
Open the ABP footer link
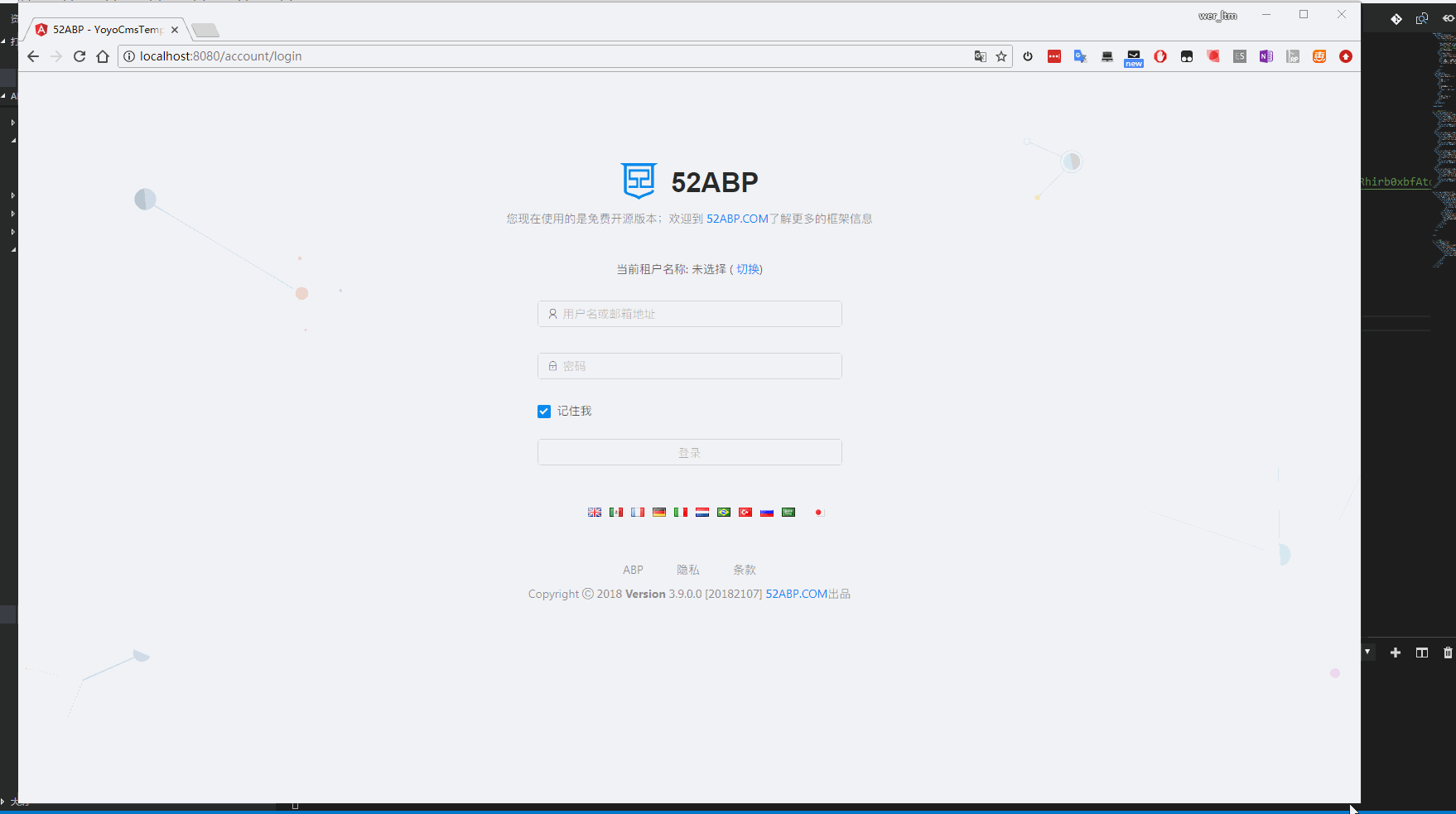(633, 570)
